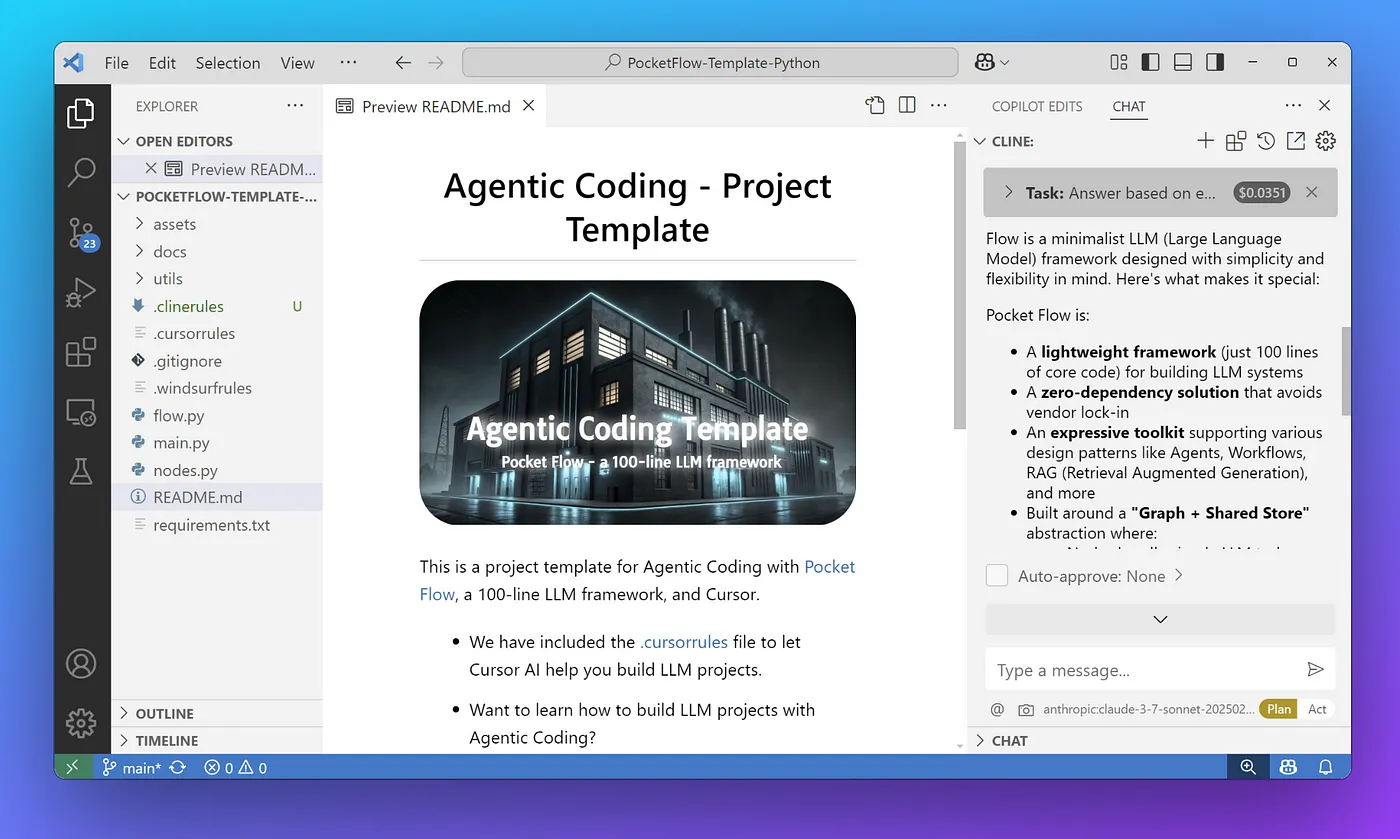Open Cline task history
Image resolution: width=1400 pixels, height=839 pixels.
point(1266,141)
